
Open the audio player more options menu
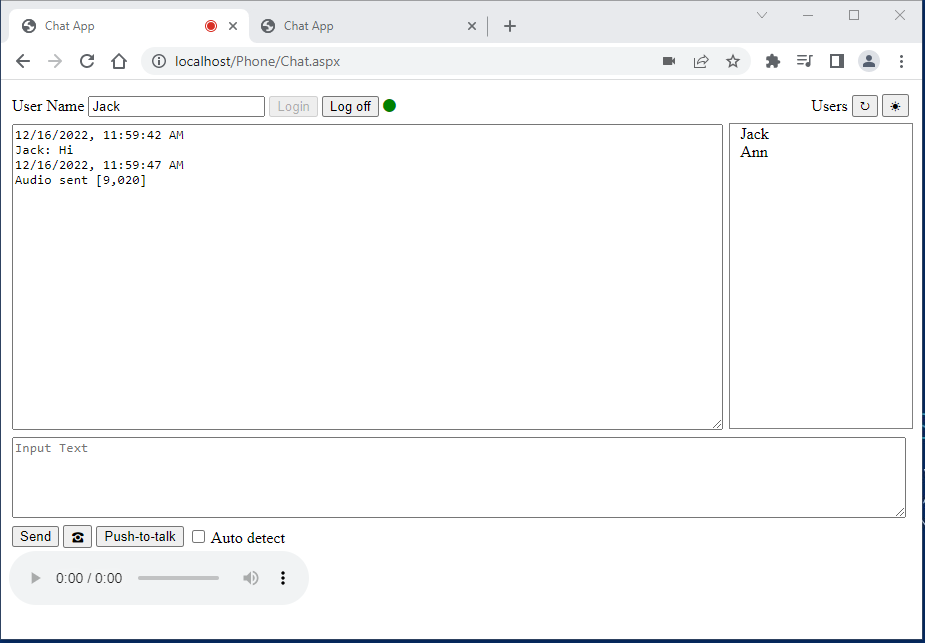[x=283, y=578]
